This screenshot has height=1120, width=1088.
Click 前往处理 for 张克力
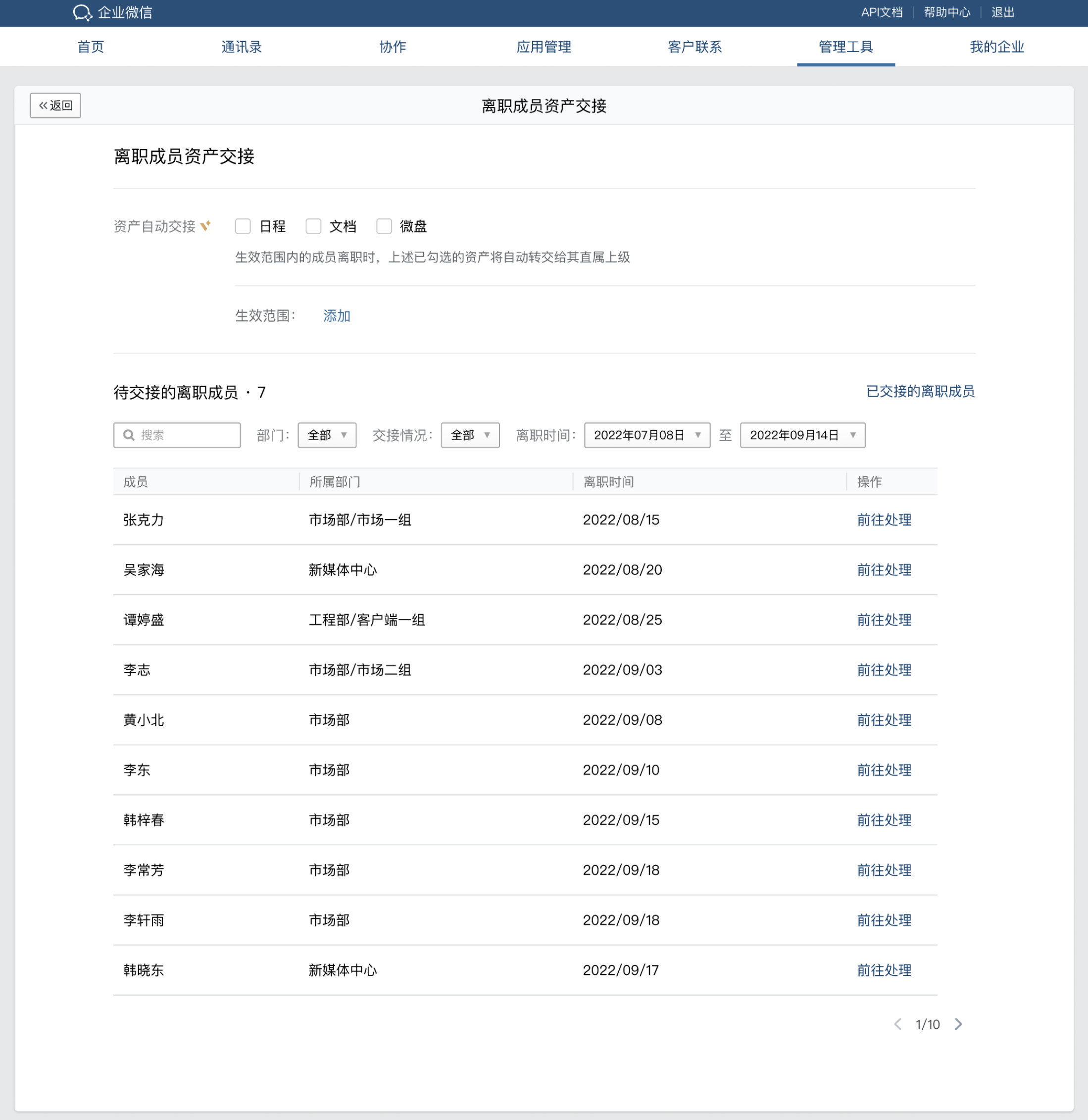pos(884,520)
